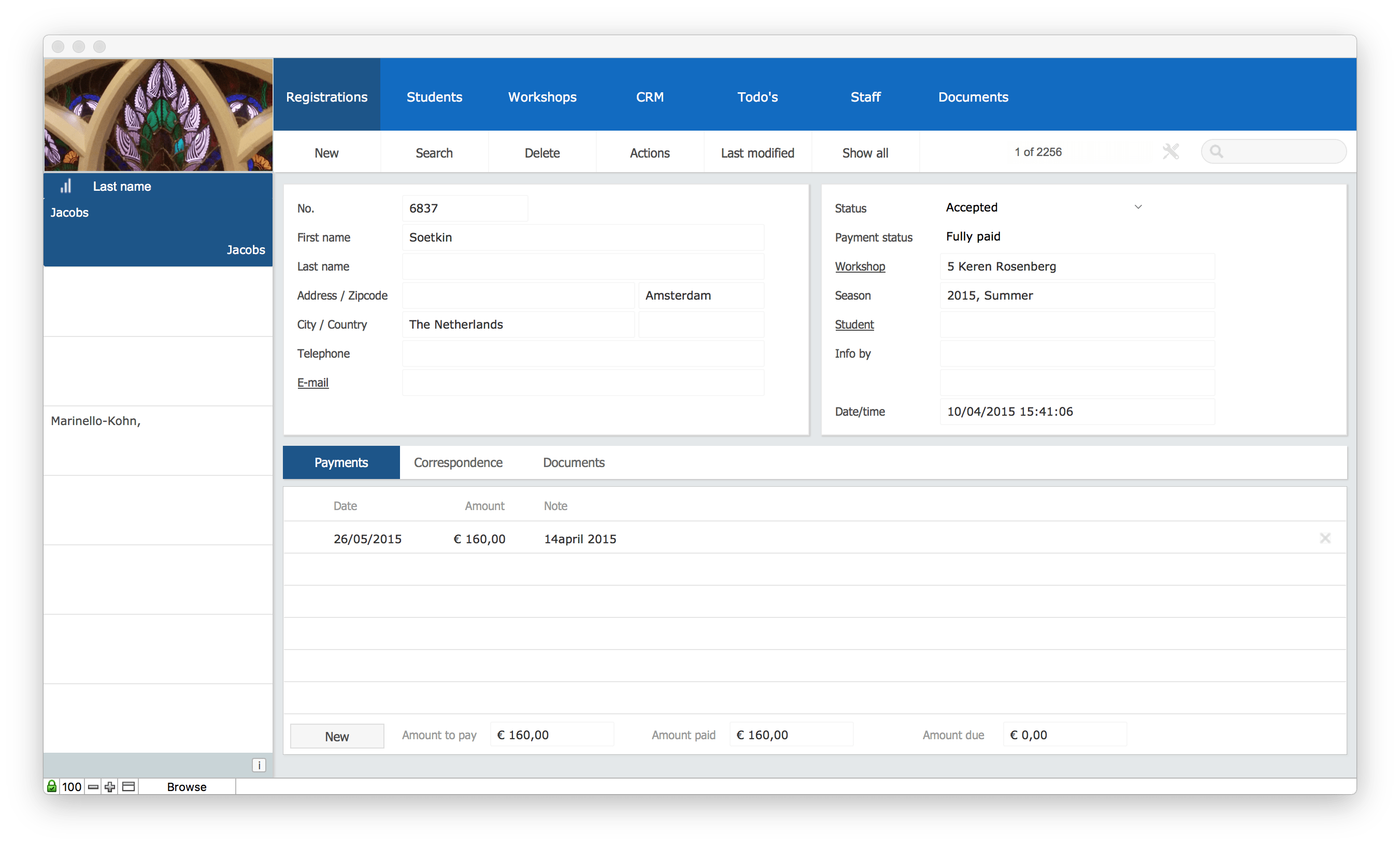
Task: Click the magnifying glass in the search box
Action: pyautogui.click(x=1217, y=151)
